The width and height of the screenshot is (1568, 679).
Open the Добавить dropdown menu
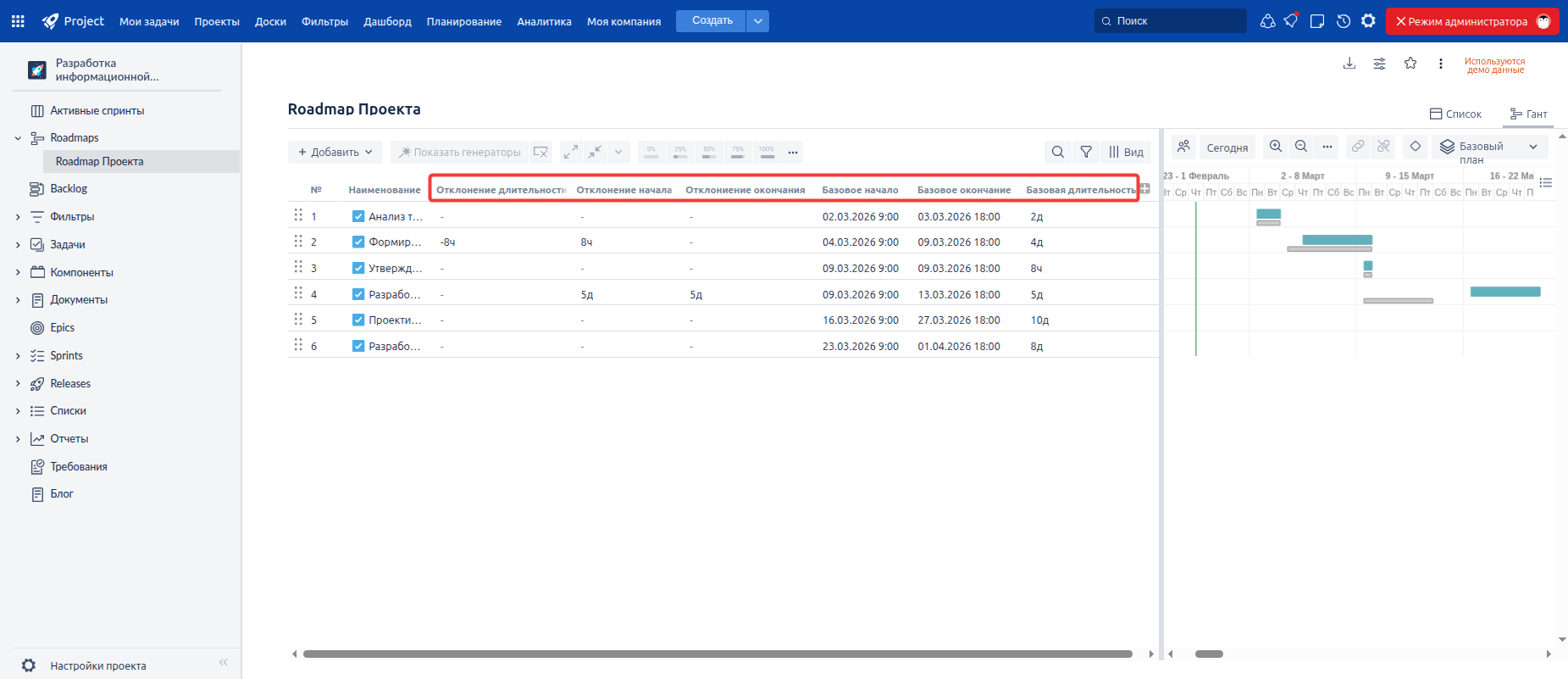pos(335,152)
